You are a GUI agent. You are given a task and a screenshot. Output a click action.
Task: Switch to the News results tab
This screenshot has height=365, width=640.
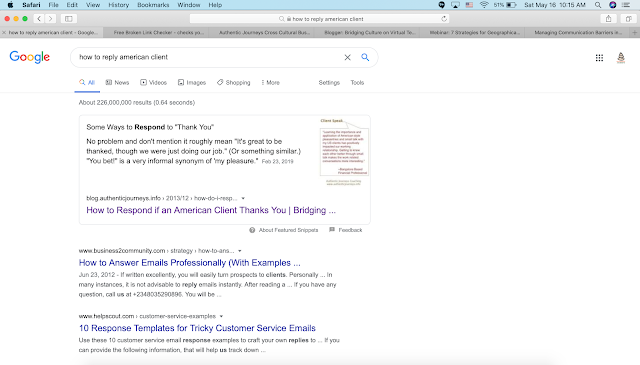117,82
